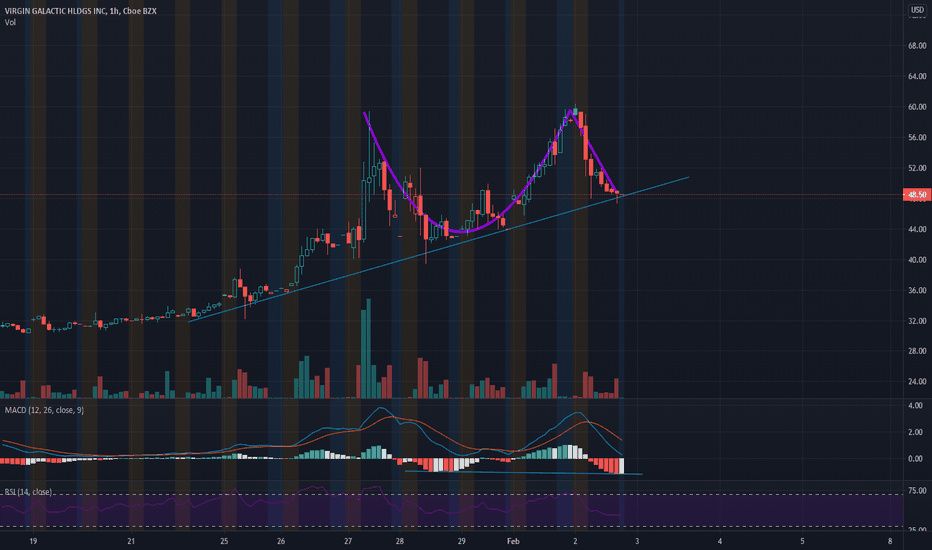932x550 pixels.
Task: Click the 24.00 price axis label
Action: point(917,382)
